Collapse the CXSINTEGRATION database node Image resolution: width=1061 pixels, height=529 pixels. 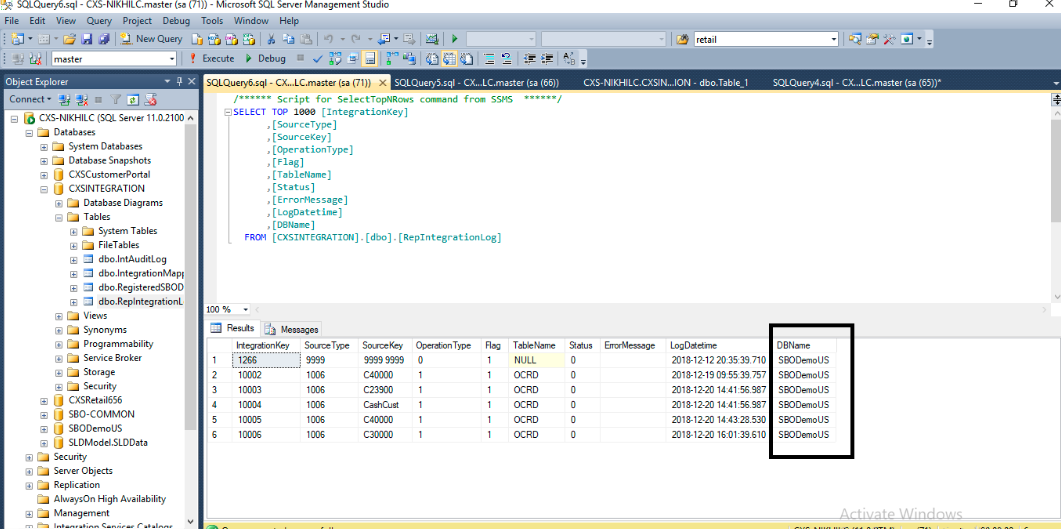point(44,189)
